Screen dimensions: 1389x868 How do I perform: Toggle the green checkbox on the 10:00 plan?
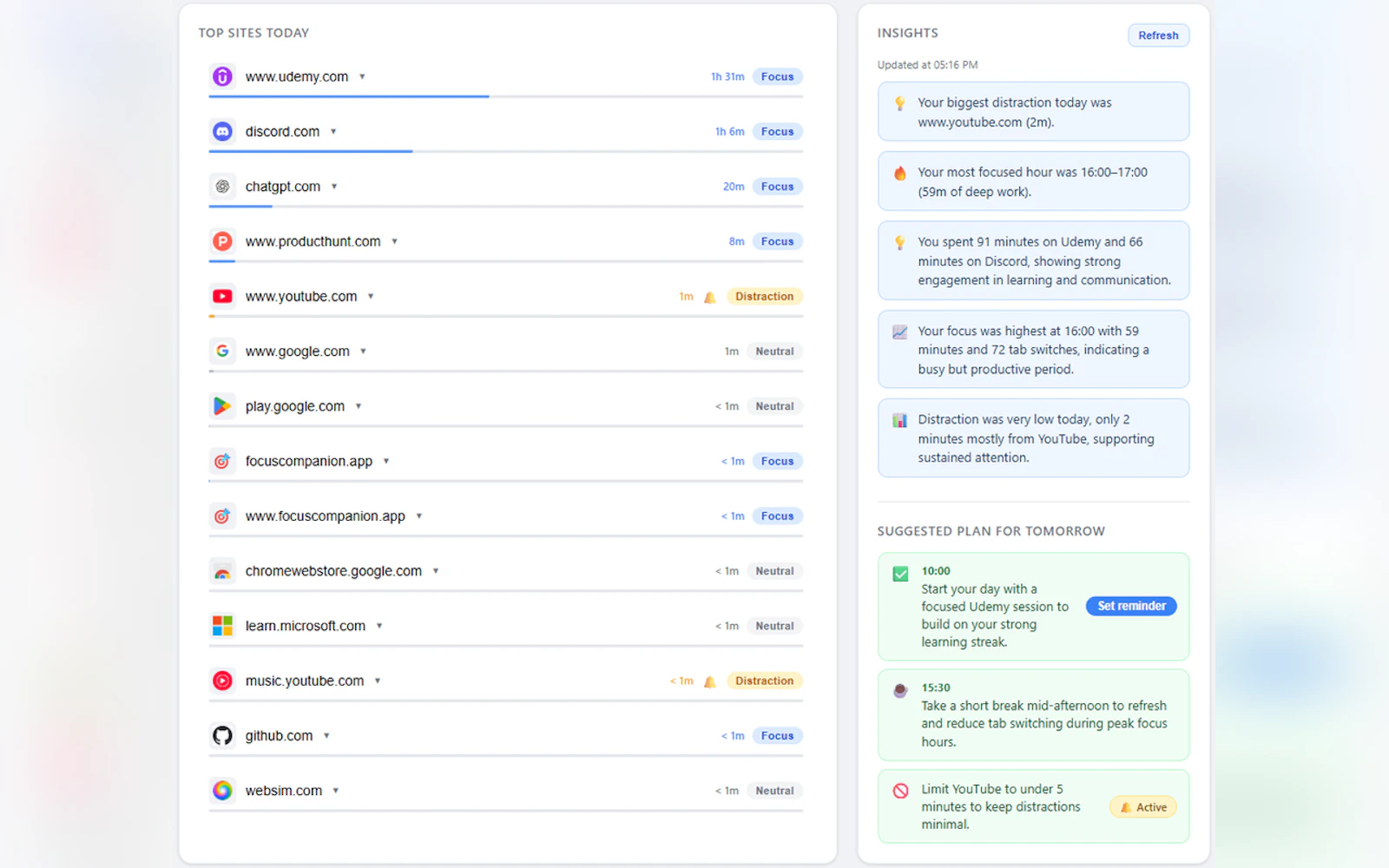(900, 574)
